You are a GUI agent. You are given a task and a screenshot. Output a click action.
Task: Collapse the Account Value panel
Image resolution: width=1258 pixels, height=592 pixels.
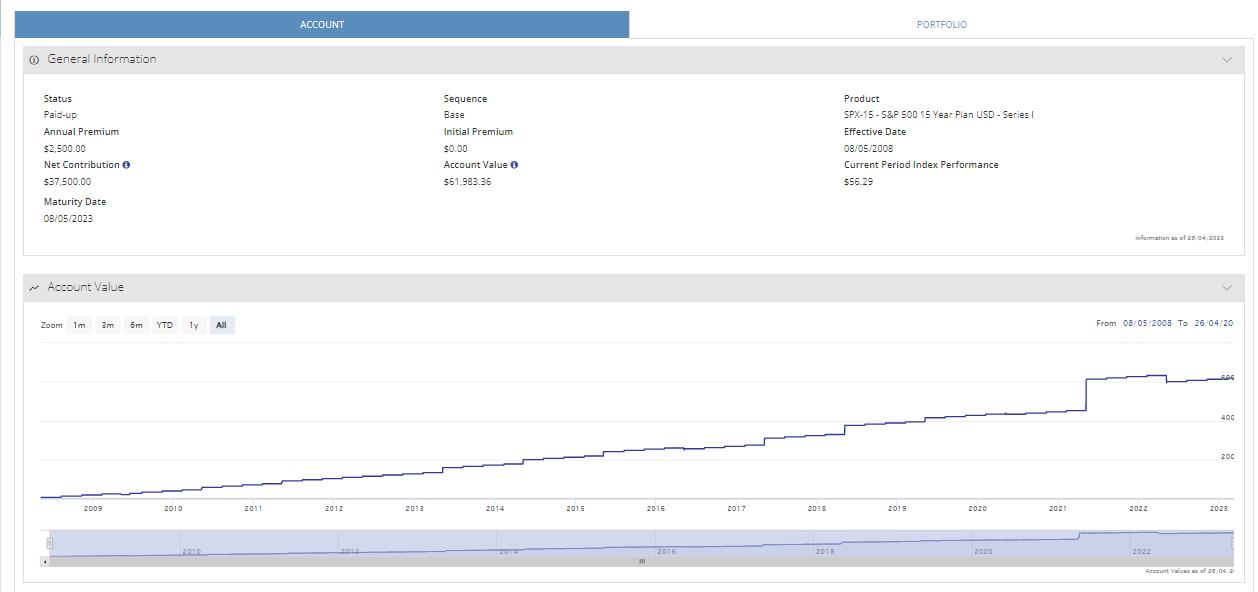pyautogui.click(x=1226, y=288)
